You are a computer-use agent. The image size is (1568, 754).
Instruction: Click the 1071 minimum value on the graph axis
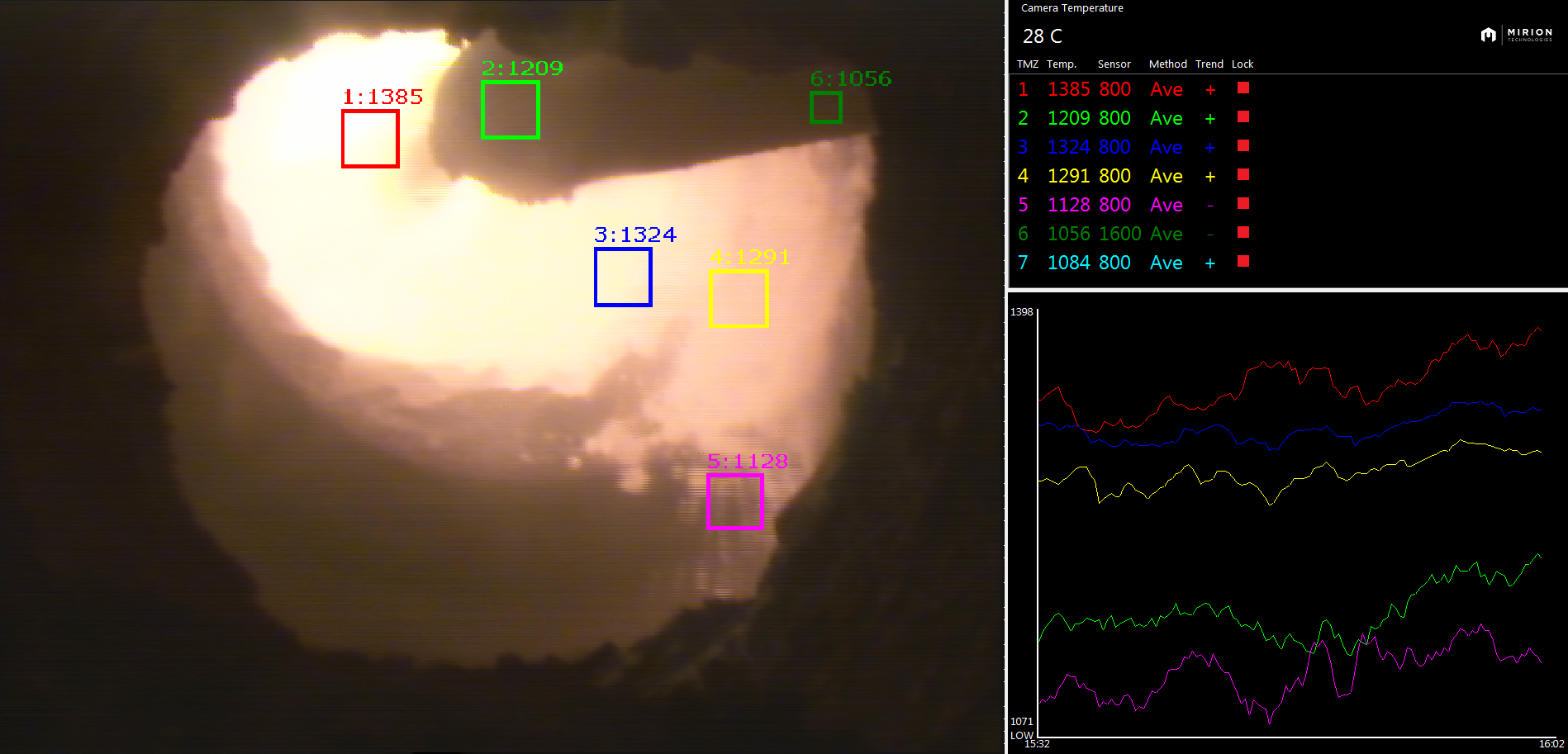pos(1022,722)
